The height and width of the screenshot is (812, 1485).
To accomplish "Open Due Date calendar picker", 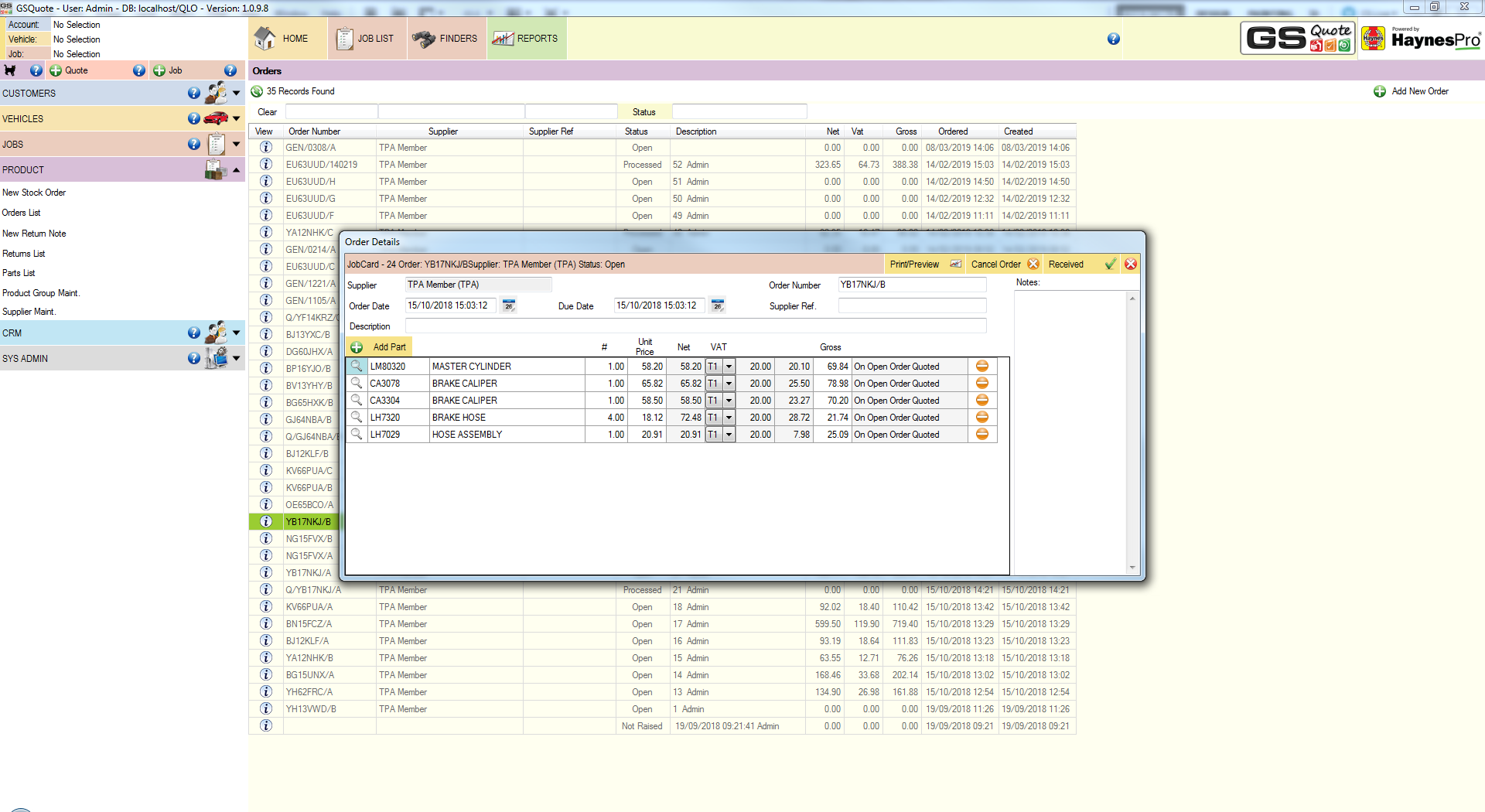I will [x=718, y=305].
